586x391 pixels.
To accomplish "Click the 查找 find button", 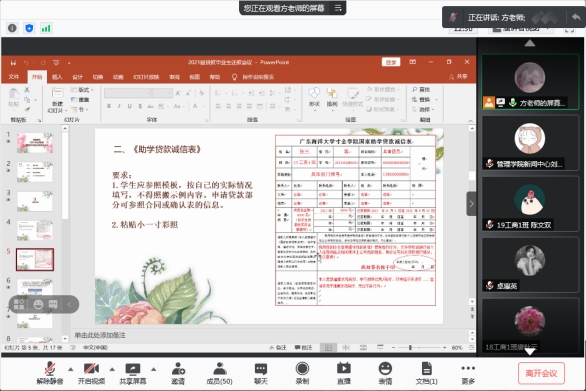I will coord(421,89).
